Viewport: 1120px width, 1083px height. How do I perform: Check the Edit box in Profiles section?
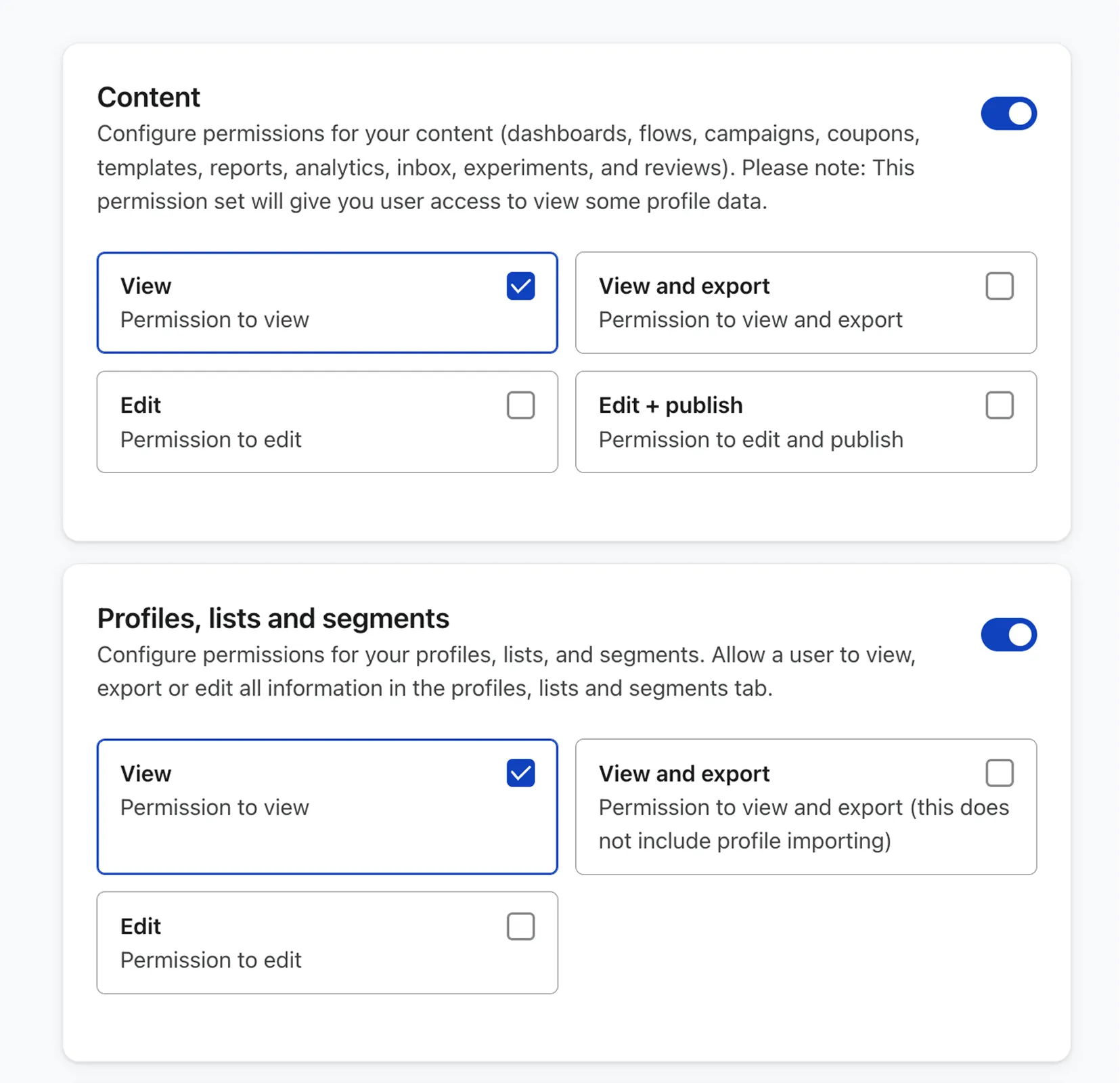(x=520, y=926)
